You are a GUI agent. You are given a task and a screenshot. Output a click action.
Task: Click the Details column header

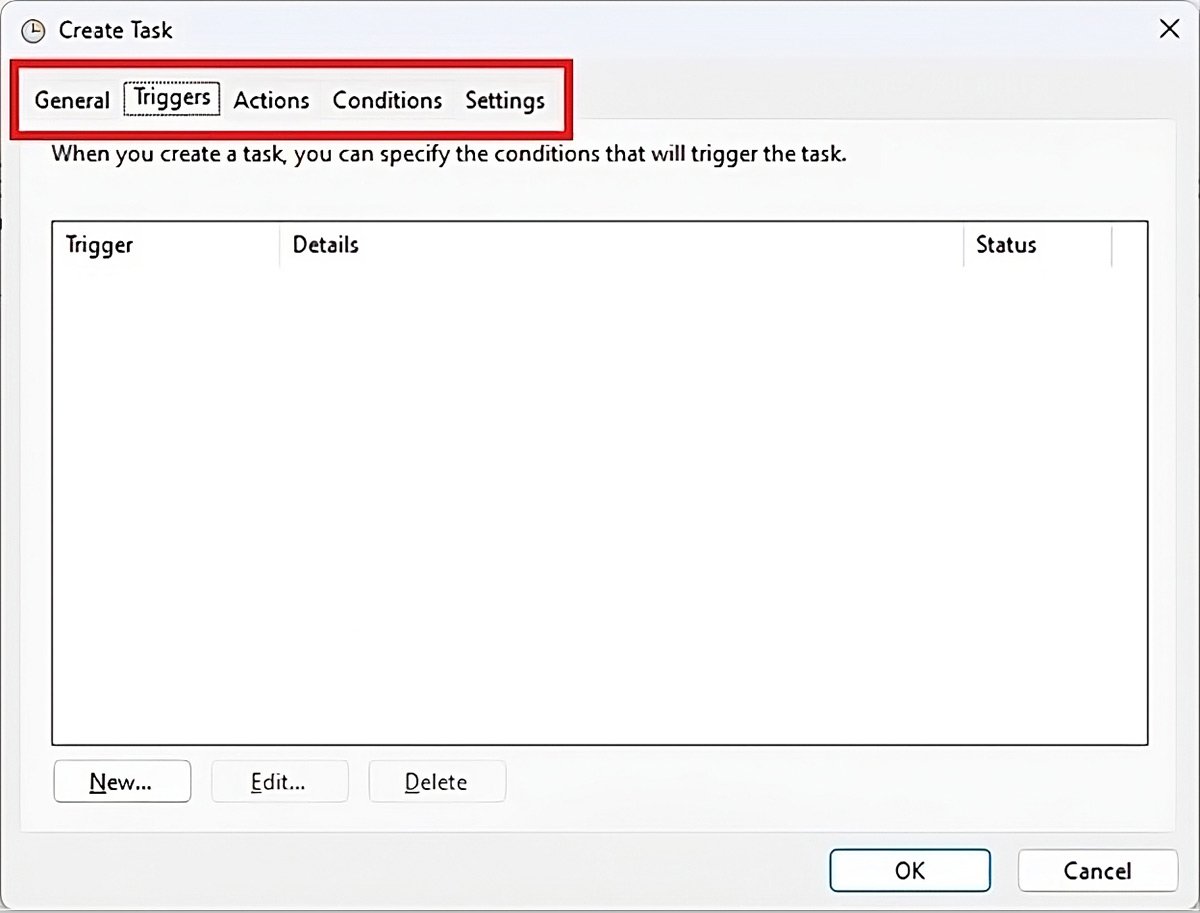[325, 245]
